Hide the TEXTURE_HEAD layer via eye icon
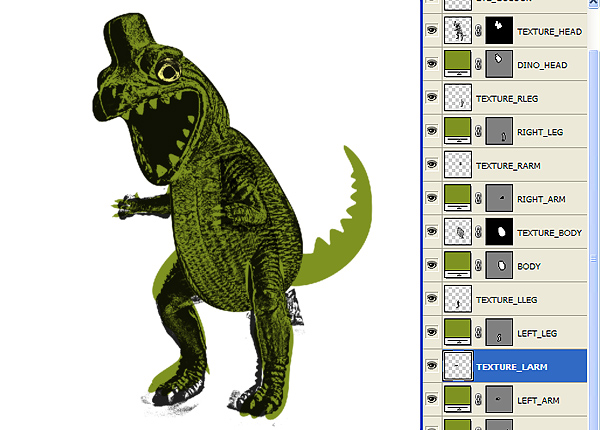Screen dimensions: 600x430 432,30
